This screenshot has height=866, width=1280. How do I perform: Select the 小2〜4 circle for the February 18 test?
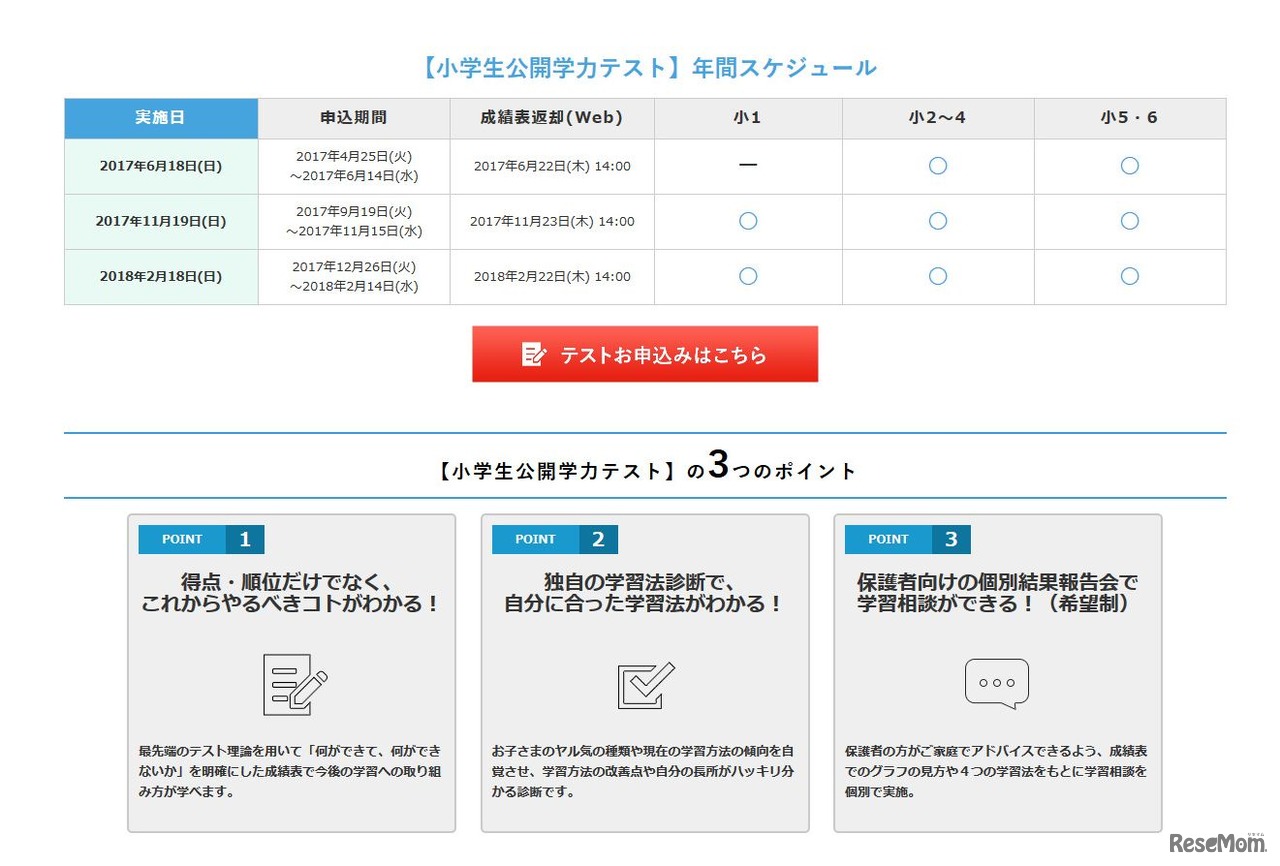coord(937,276)
